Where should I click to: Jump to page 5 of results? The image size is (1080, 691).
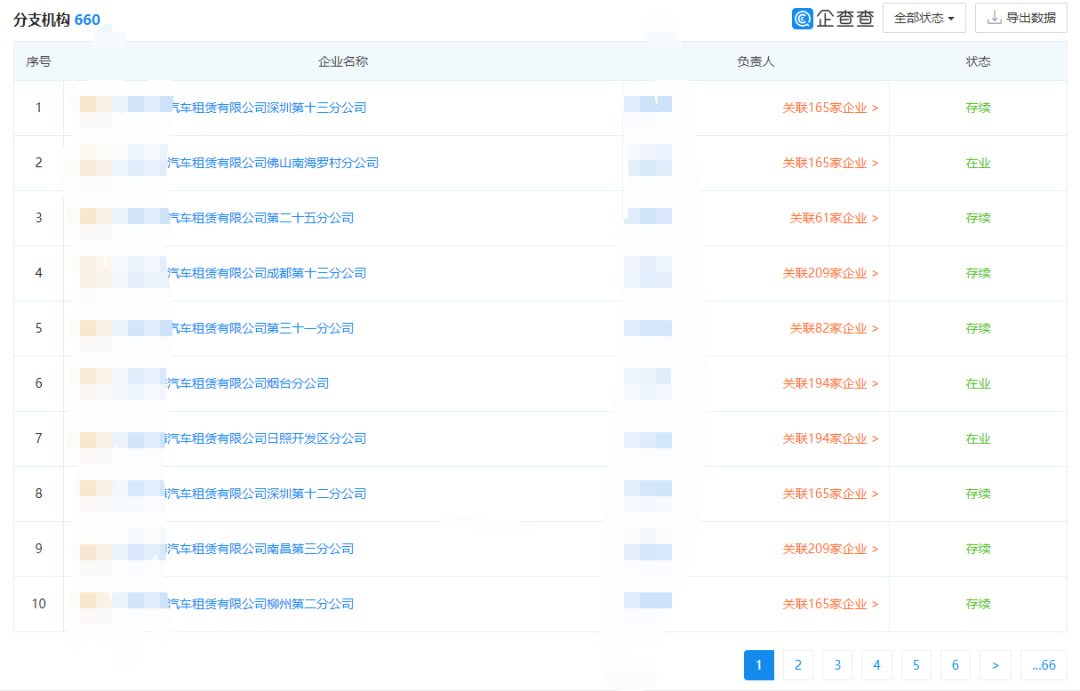point(916,665)
